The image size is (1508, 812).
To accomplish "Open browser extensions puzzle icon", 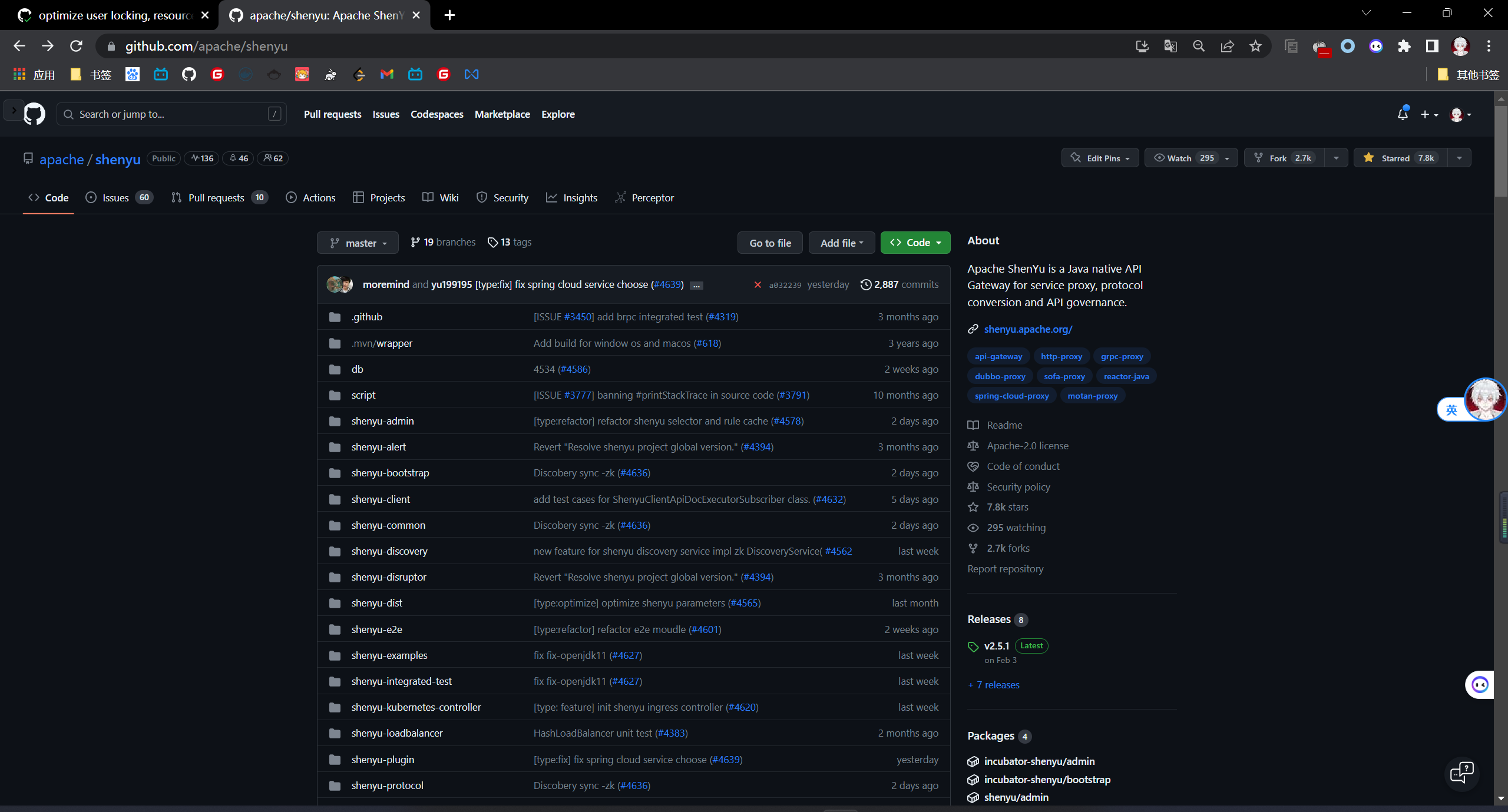I will (x=1404, y=46).
